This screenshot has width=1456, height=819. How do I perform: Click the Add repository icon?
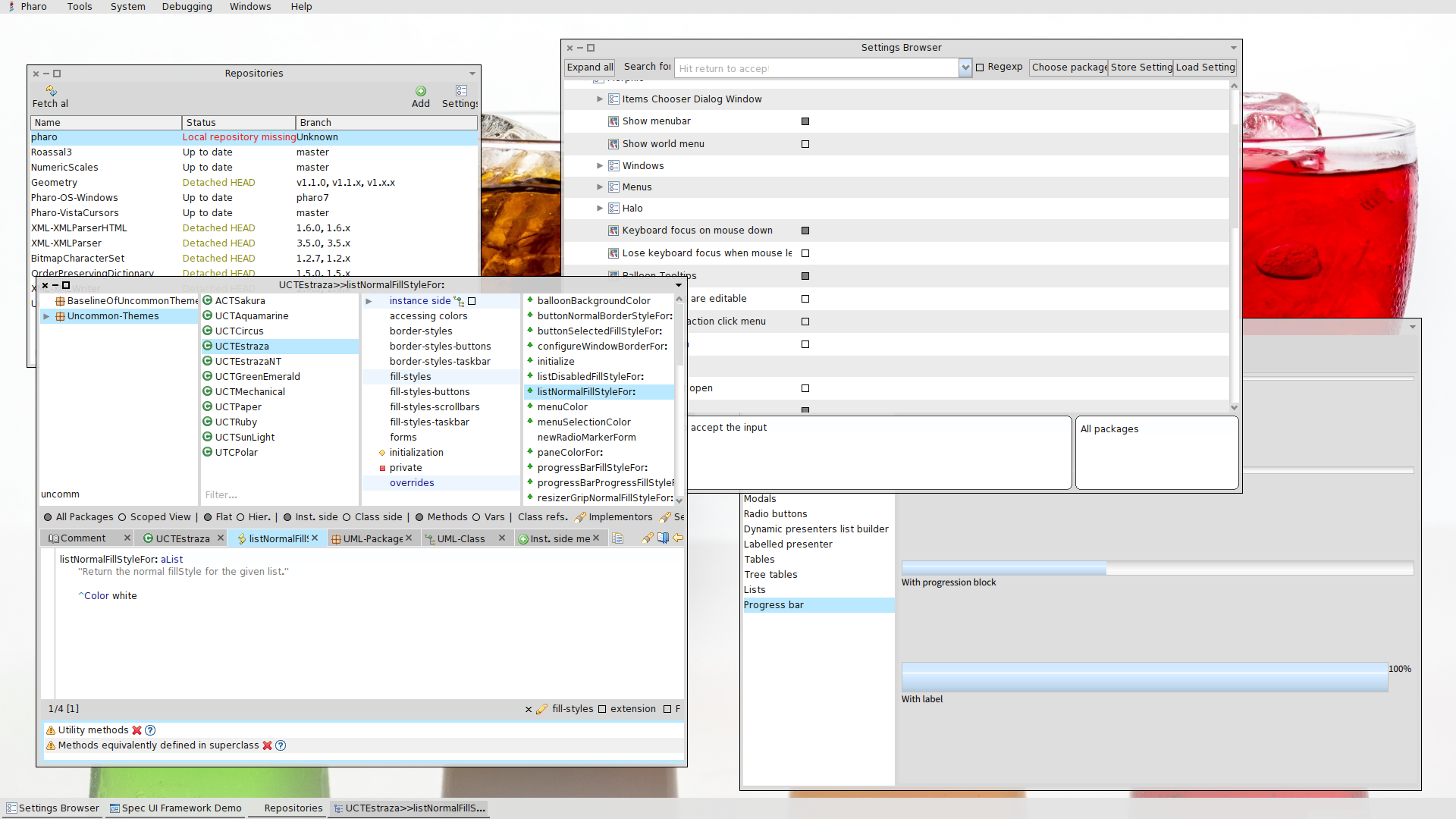click(x=421, y=91)
